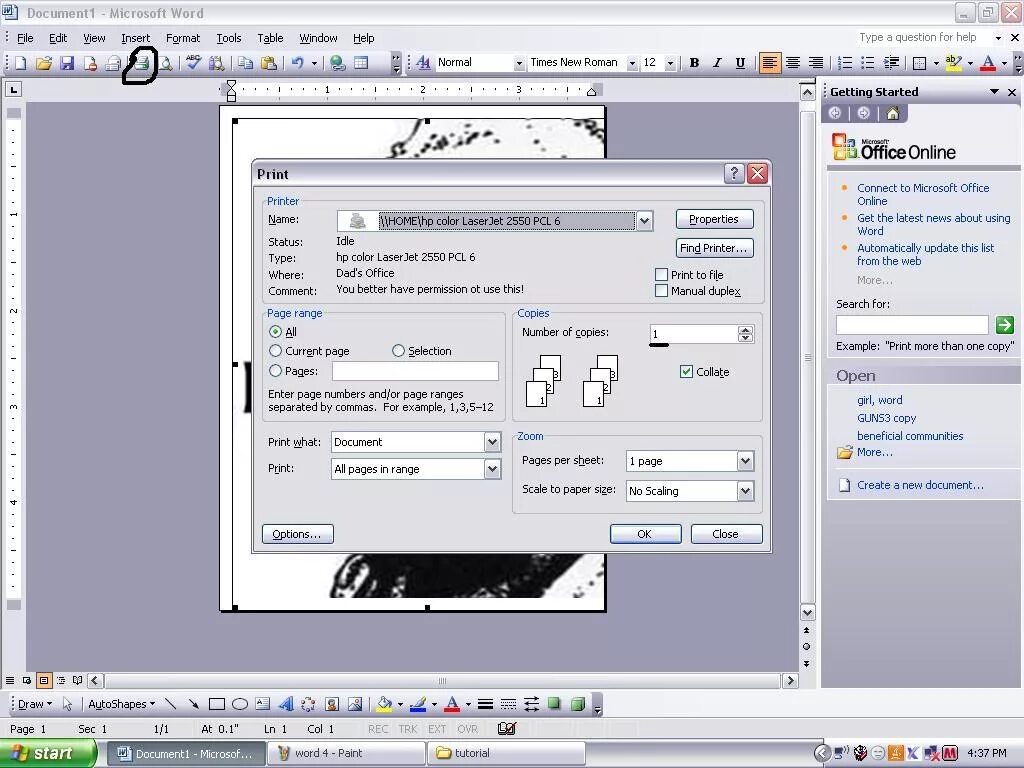Click the Home icon in Getting Started pane

point(893,114)
